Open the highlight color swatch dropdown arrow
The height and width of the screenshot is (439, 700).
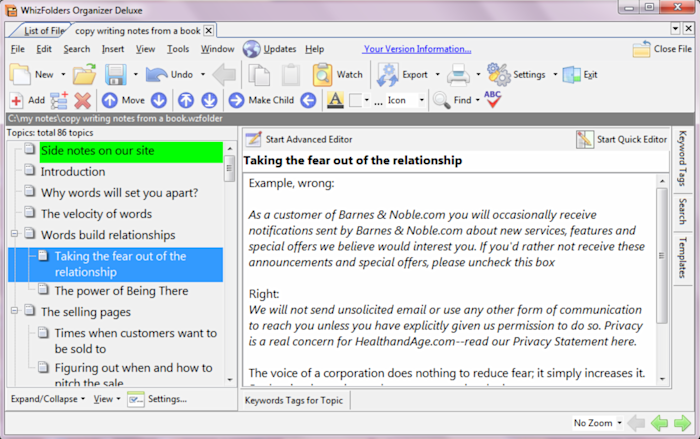point(367,100)
